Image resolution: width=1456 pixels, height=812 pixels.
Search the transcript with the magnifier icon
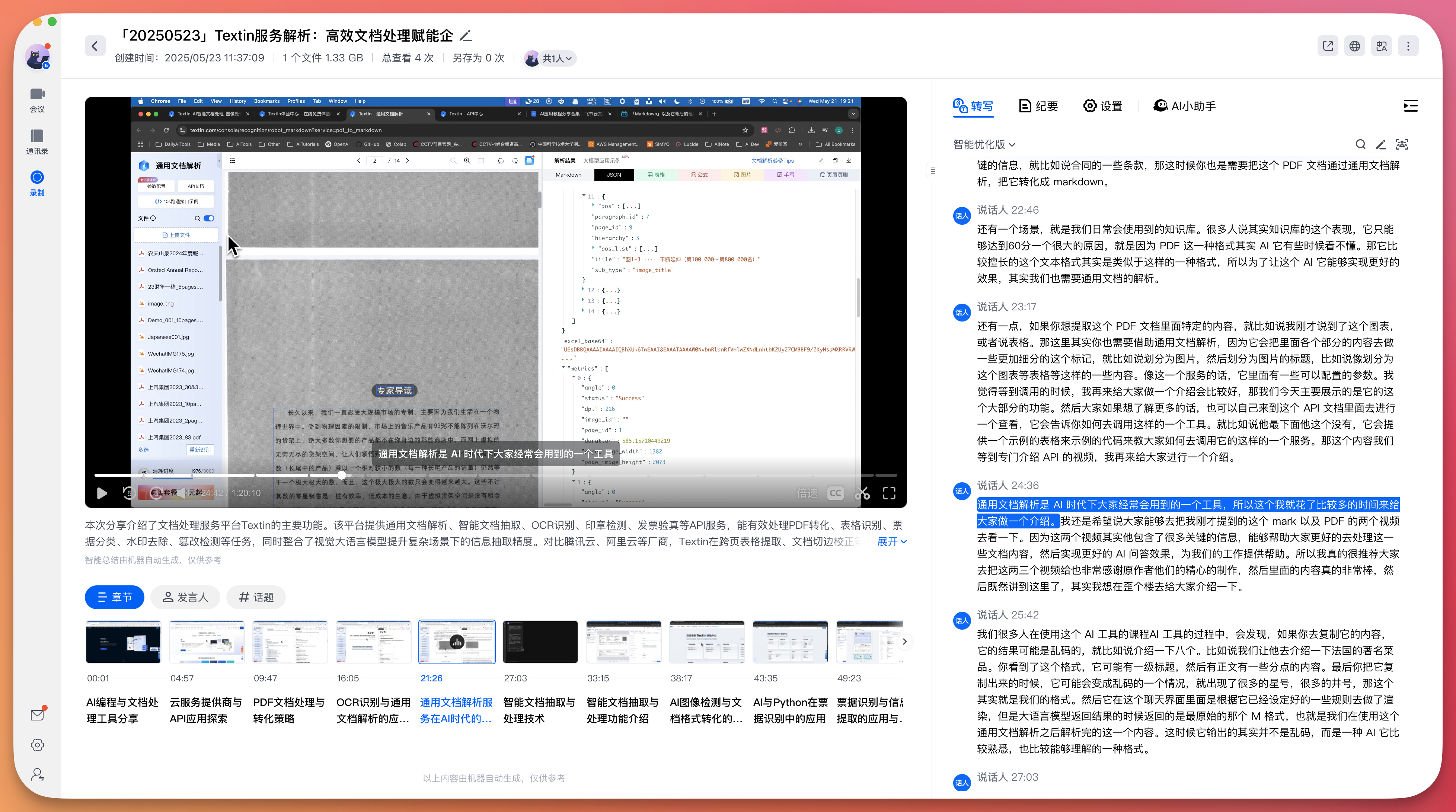click(x=1360, y=145)
